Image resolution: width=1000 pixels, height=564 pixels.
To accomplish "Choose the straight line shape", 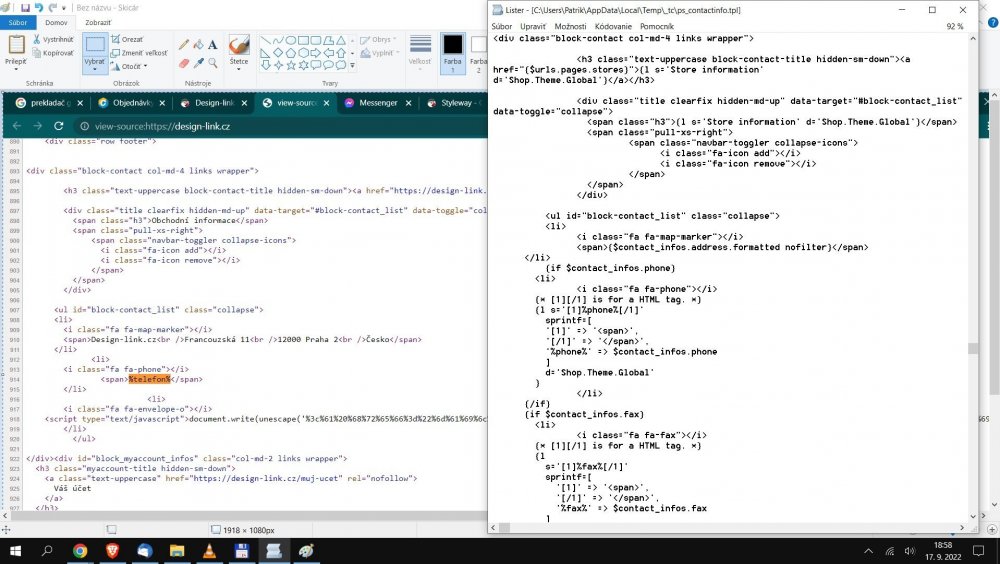I will [265, 40].
